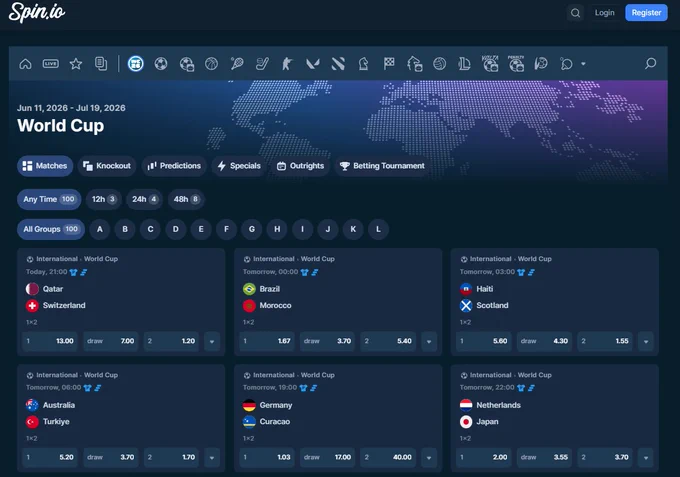Select the Valorant esports icon
The width and height of the screenshot is (680, 477).
click(313, 64)
